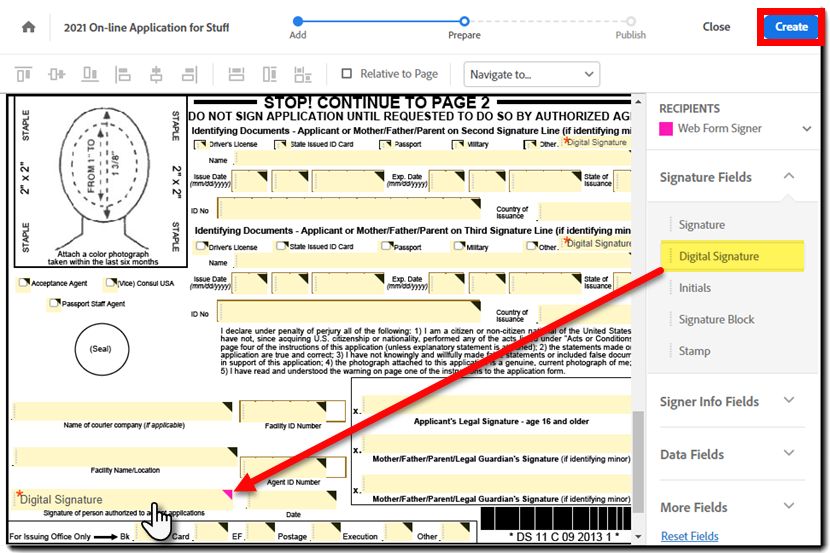The height and width of the screenshot is (553, 830).
Task: Select the Execution field in Issuing Office row
Action: click(x=398, y=532)
